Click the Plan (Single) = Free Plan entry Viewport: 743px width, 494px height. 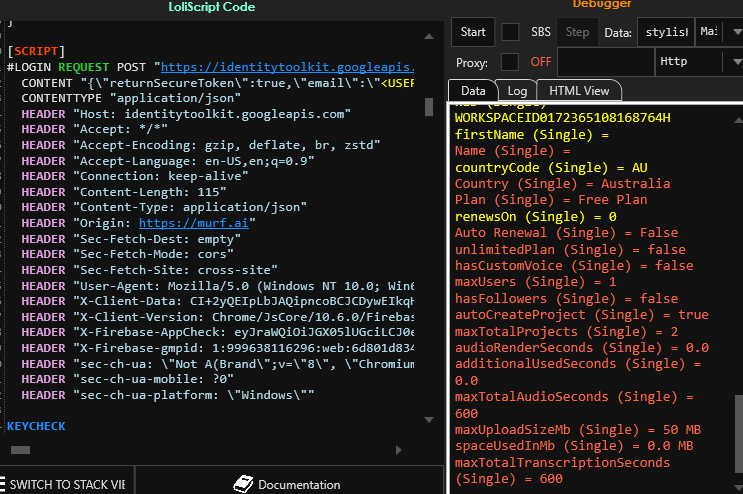pos(551,200)
